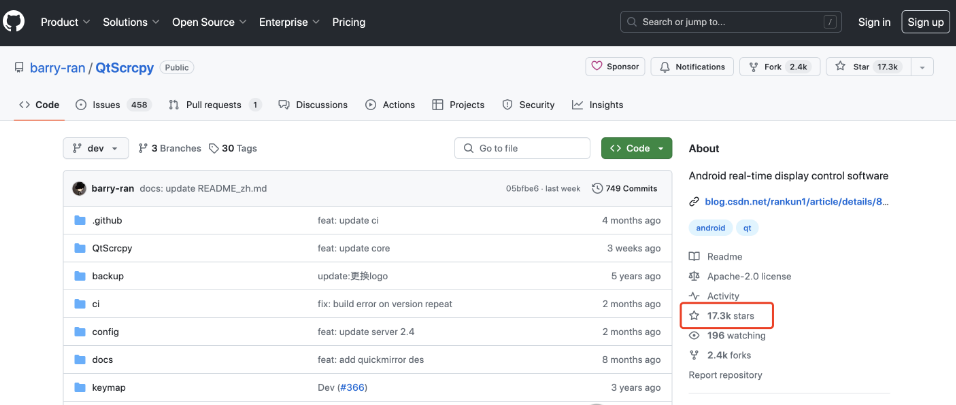Open the Readme link in About

[716, 257]
